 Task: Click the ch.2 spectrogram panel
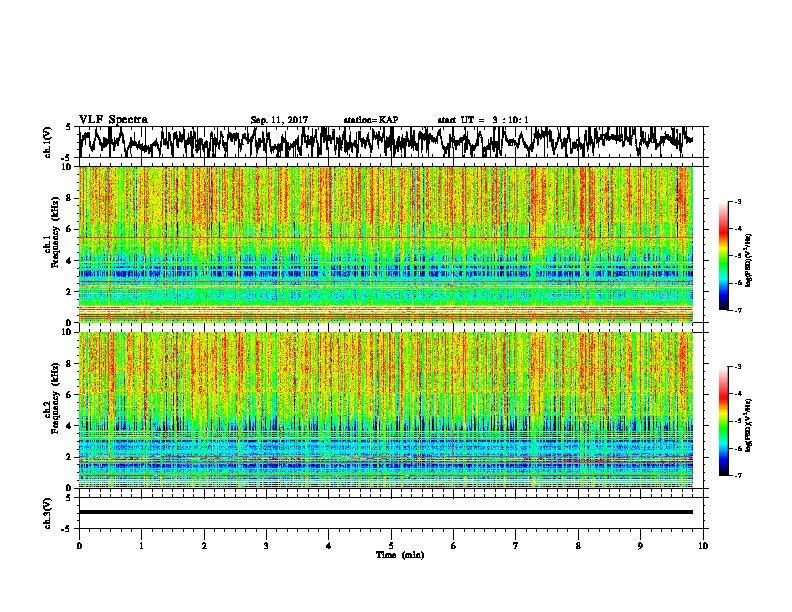click(x=386, y=410)
